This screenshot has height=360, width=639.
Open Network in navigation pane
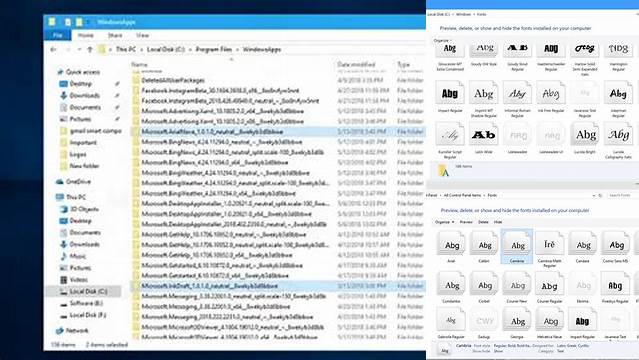(77, 331)
